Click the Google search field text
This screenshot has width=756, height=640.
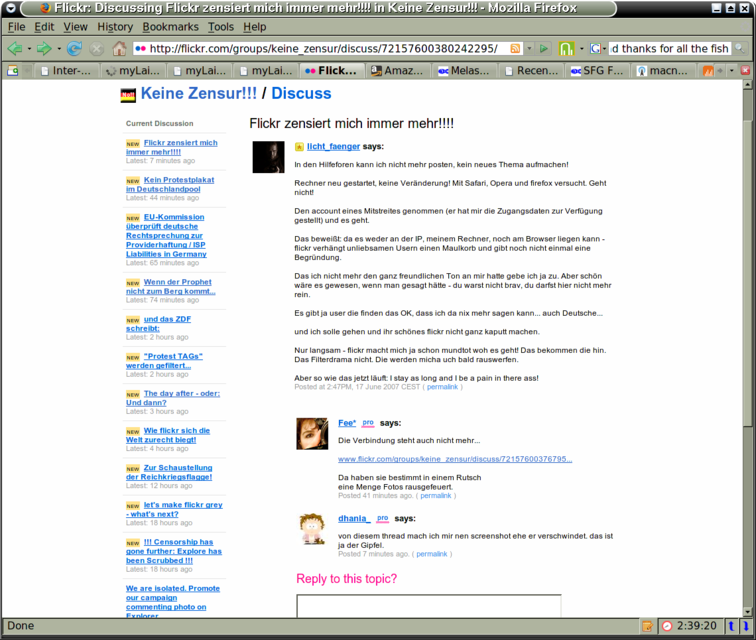pyautogui.click(x=671, y=48)
